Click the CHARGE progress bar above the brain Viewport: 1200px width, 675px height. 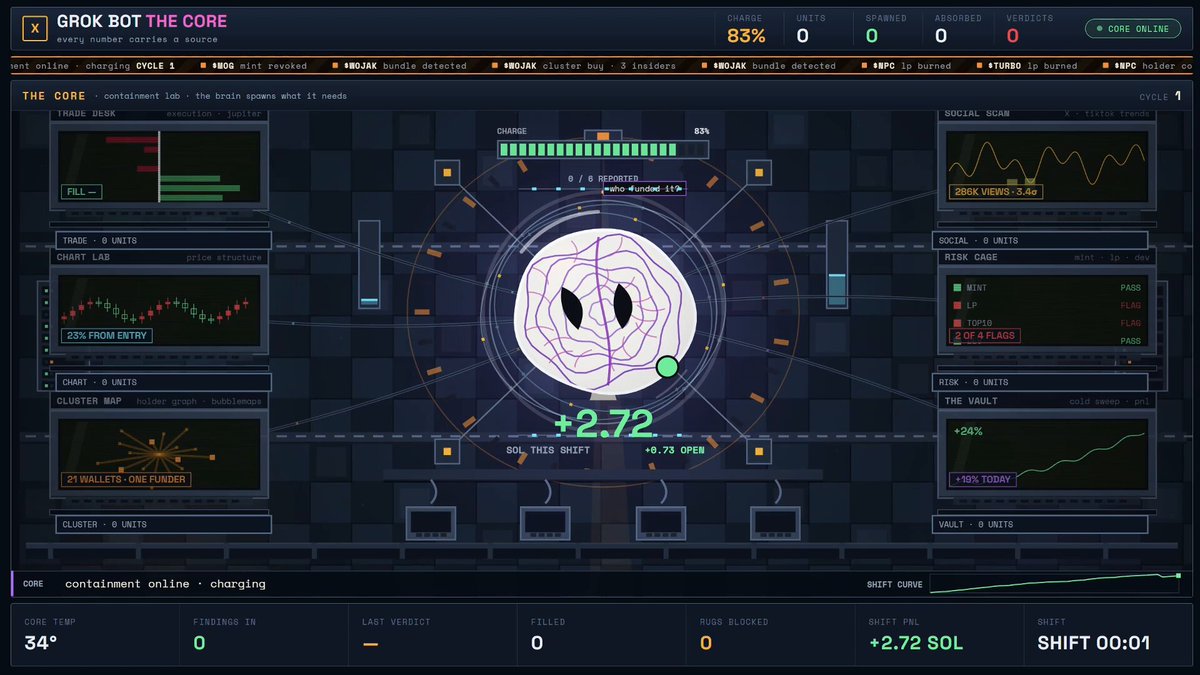coord(603,150)
